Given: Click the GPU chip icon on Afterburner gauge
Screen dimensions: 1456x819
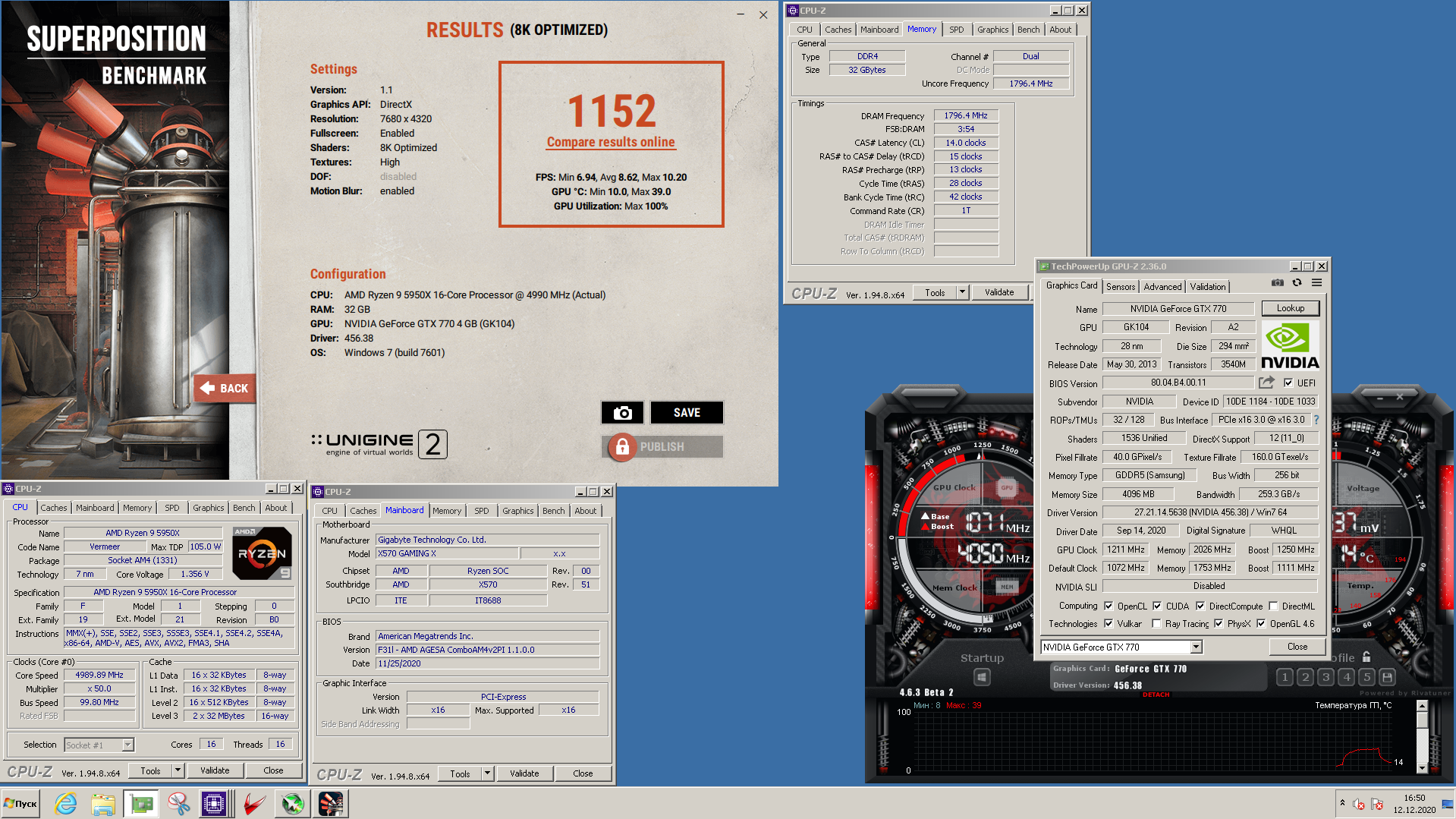Looking at the screenshot, I should (x=1006, y=488).
